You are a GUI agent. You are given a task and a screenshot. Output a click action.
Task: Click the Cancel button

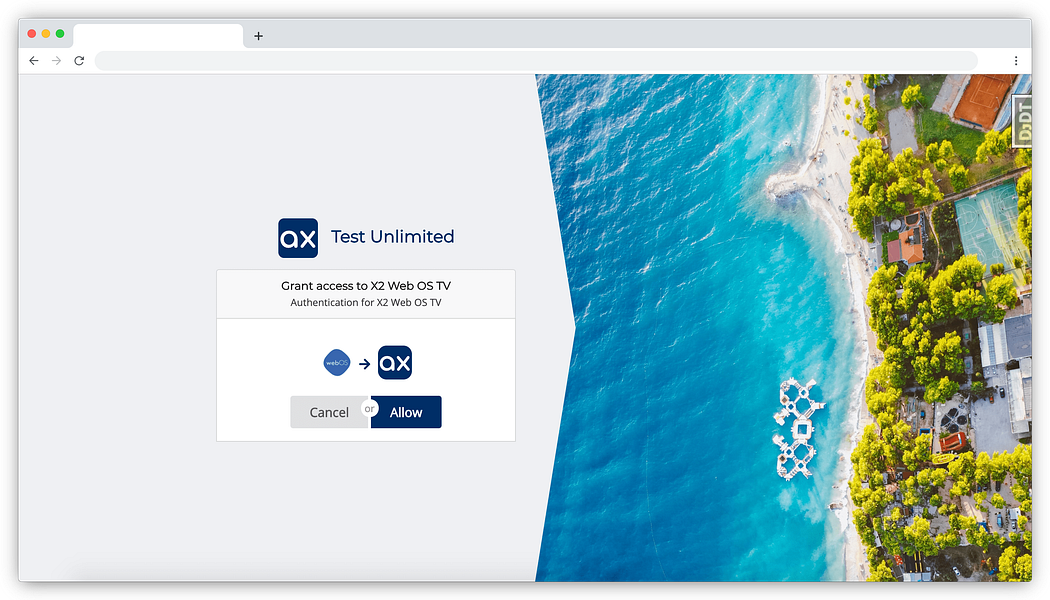[x=329, y=412]
